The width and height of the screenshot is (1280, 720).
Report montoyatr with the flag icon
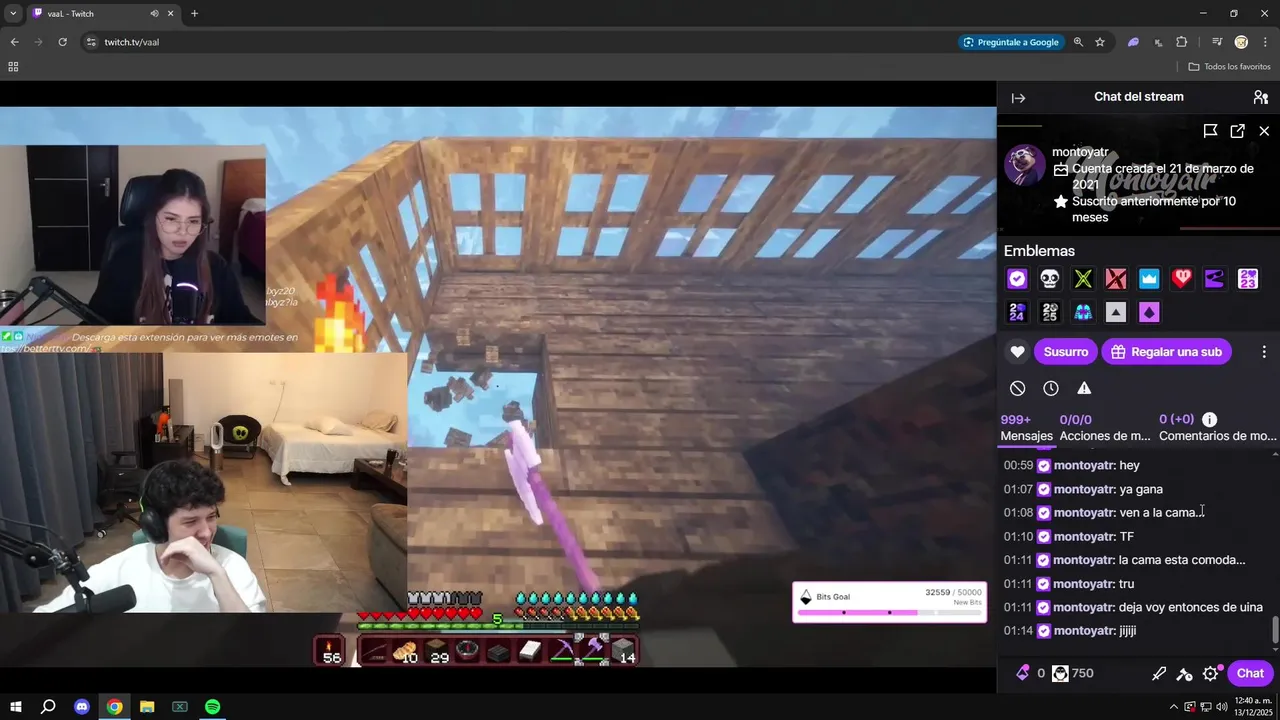(x=1210, y=131)
